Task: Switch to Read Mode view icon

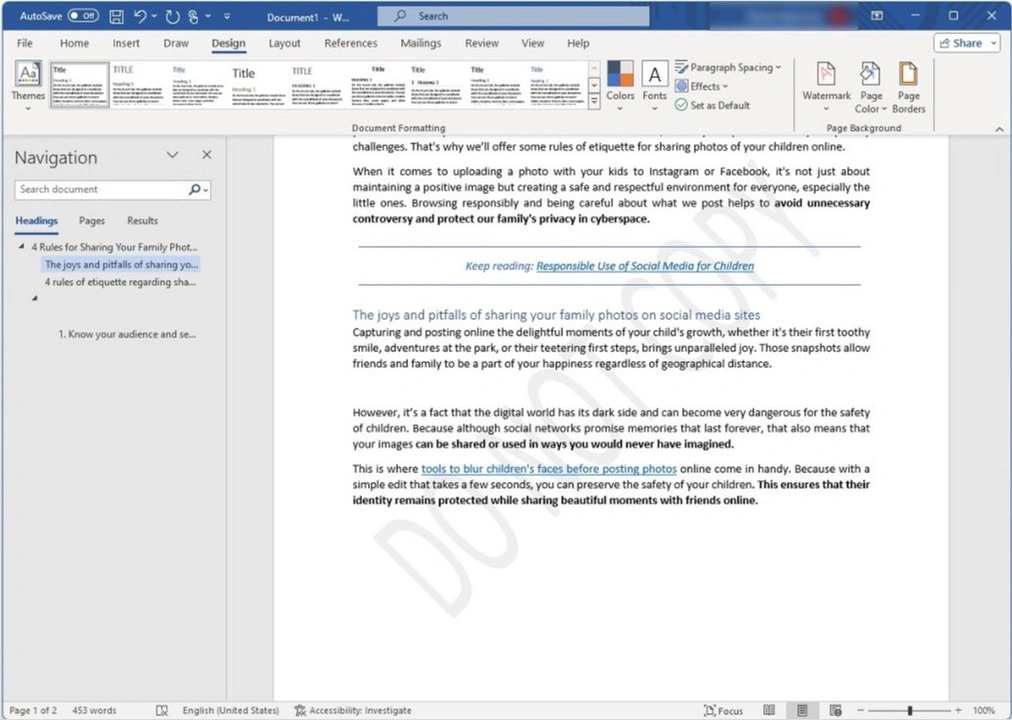Action: [769, 710]
